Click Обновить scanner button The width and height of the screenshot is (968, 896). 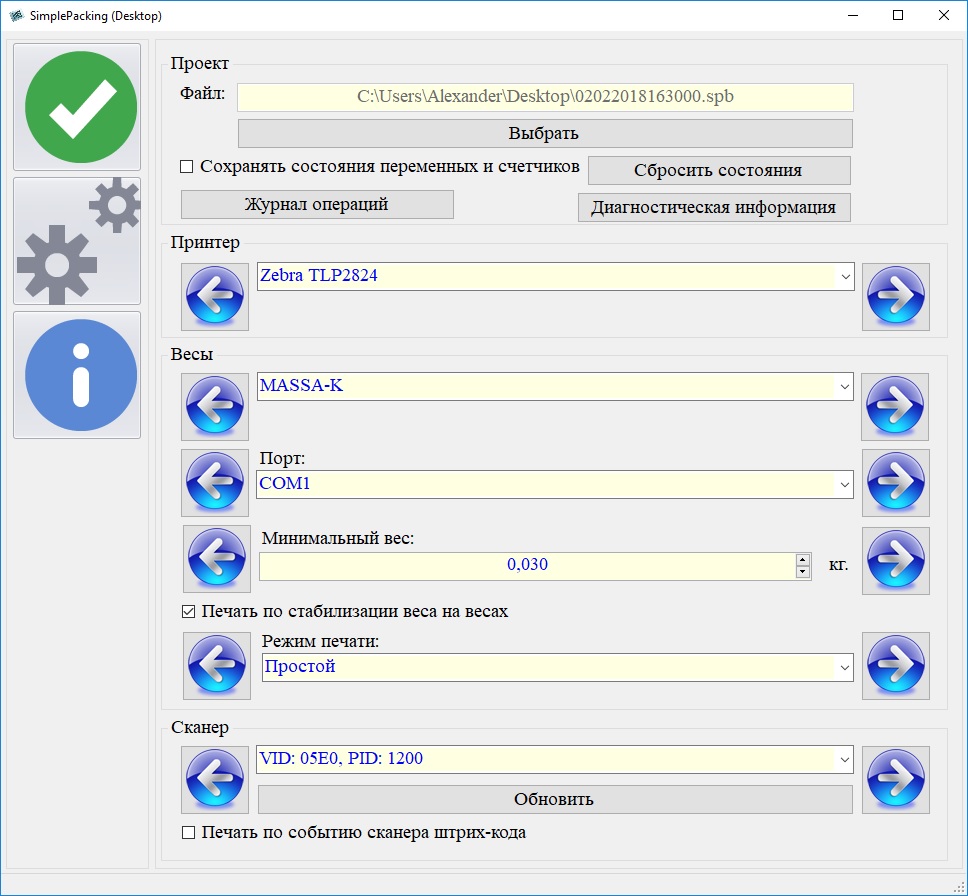point(555,800)
